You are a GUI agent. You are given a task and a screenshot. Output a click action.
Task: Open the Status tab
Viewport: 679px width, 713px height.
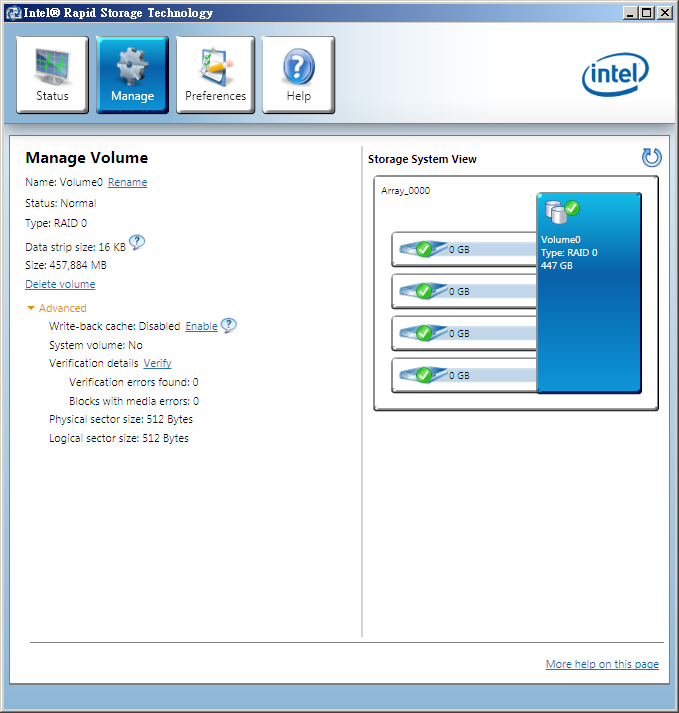tap(52, 75)
